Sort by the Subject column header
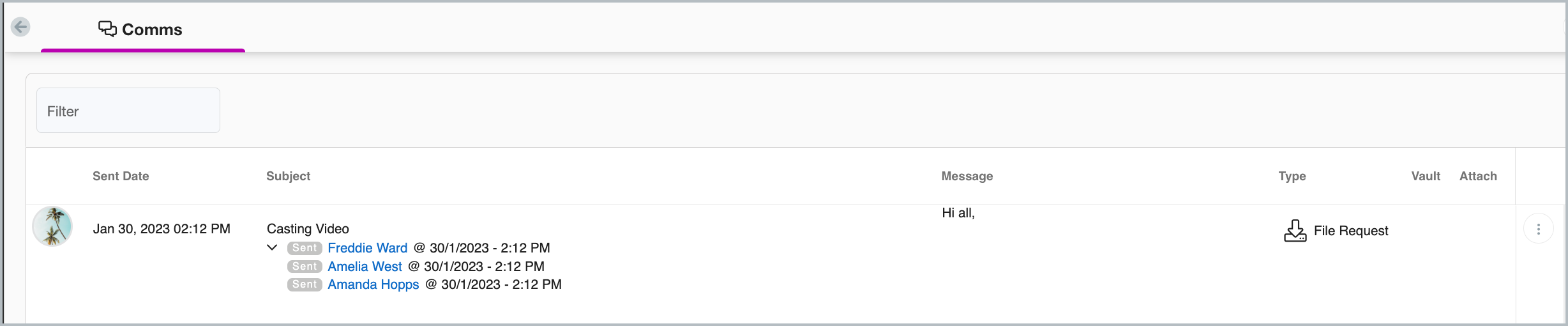The height and width of the screenshot is (326, 1568). click(288, 176)
